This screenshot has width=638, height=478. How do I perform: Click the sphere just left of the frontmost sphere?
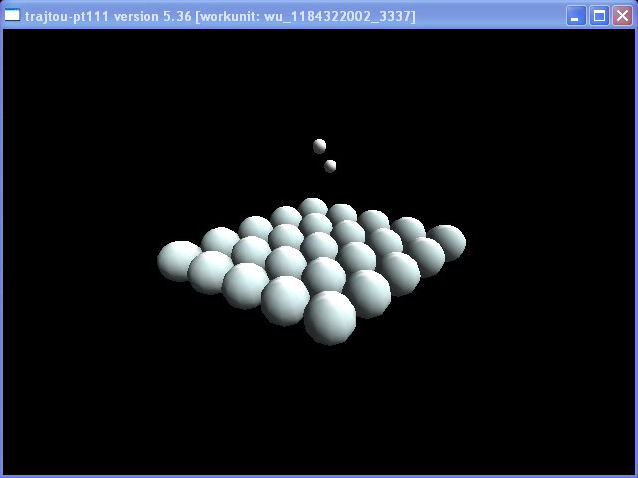click(285, 299)
